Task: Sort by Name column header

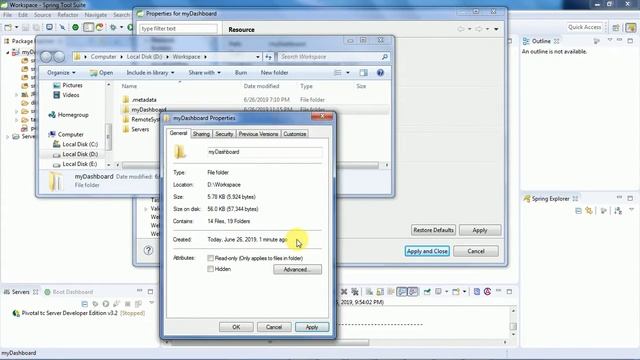Action: pyautogui.click(x=129, y=86)
